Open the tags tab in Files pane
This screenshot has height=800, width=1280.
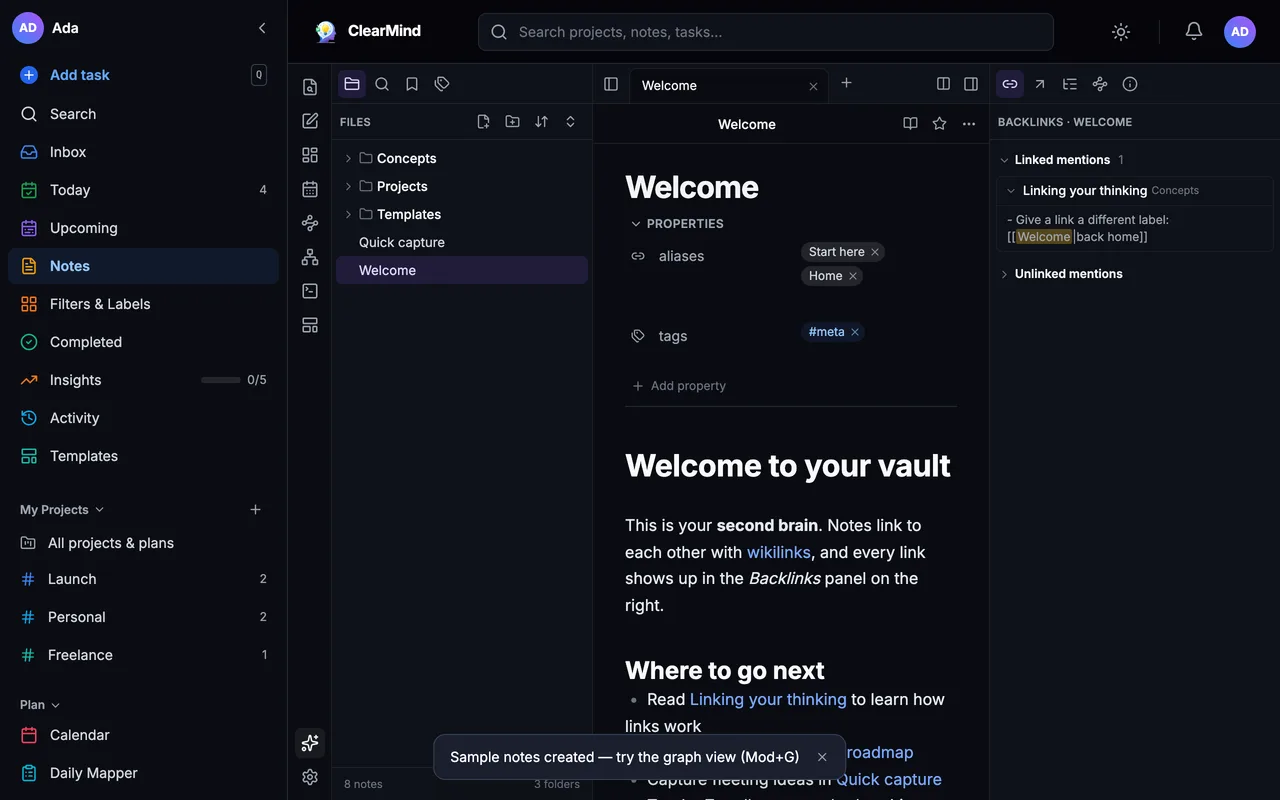tap(442, 84)
